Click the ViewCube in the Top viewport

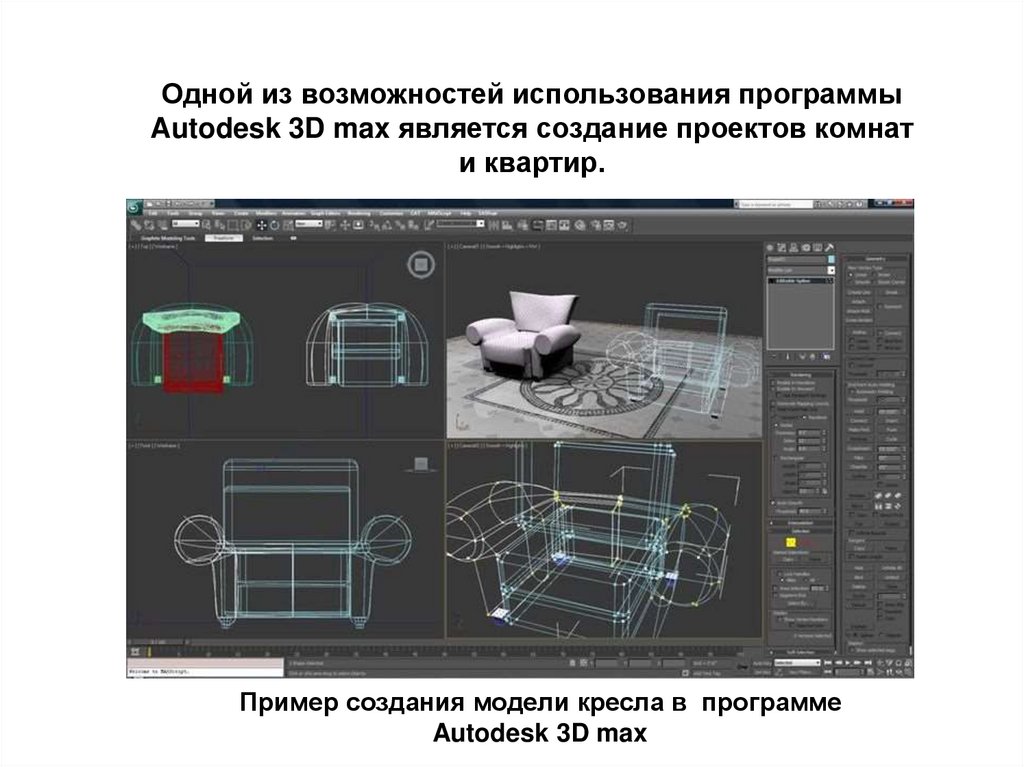point(421,265)
